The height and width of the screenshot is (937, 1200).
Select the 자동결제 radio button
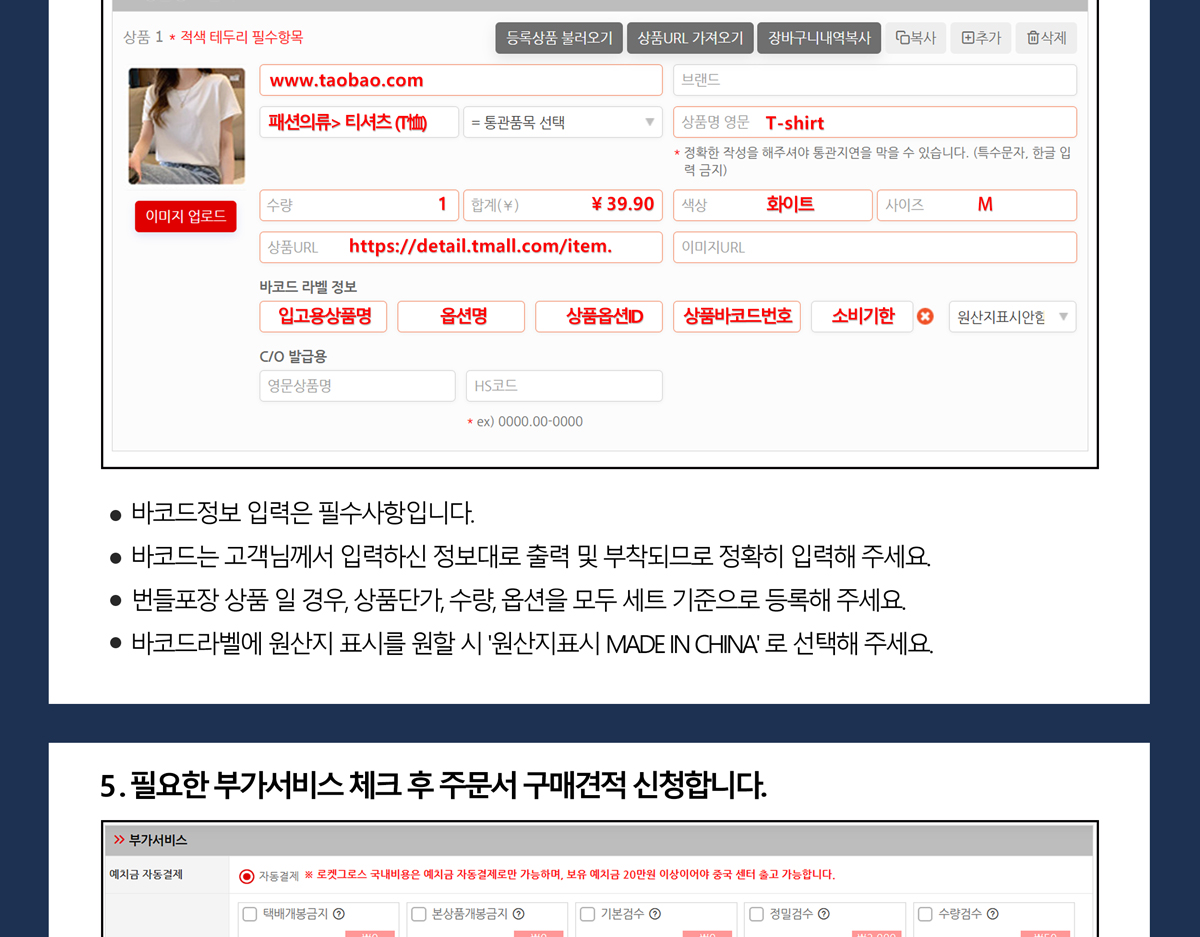(x=247, y=876)
